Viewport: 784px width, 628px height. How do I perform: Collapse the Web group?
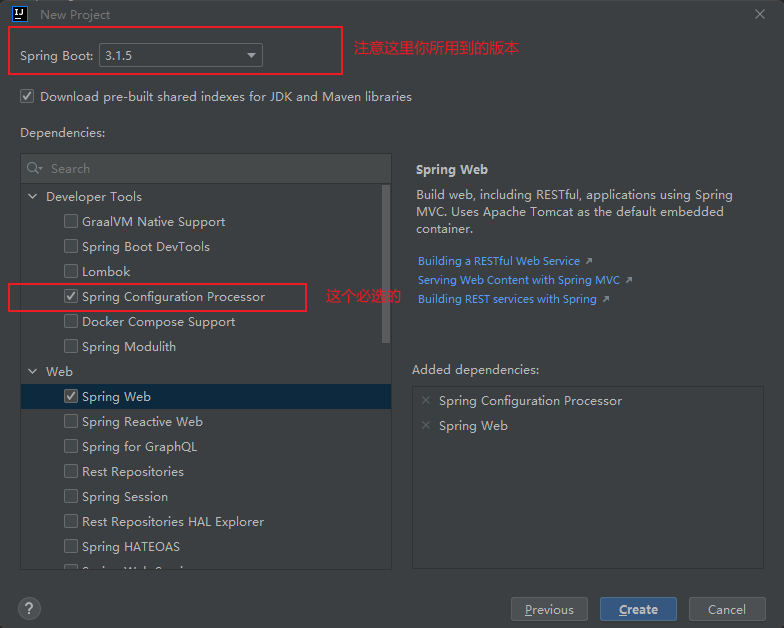33,372
